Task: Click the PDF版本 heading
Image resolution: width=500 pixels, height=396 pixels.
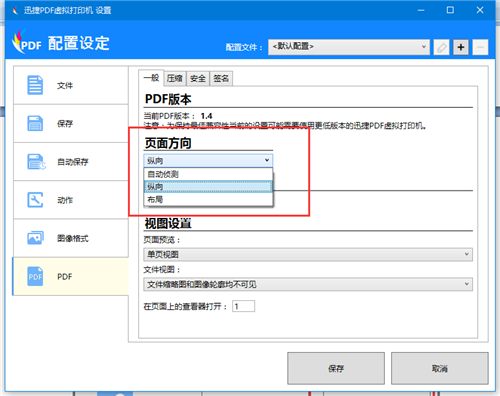Action: click(x=168, y=99)
